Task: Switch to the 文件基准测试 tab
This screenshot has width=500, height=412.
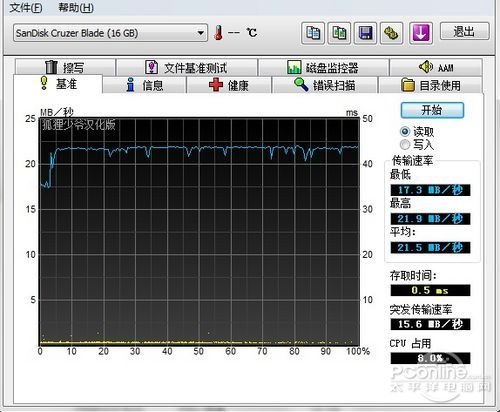Action: 187,67
